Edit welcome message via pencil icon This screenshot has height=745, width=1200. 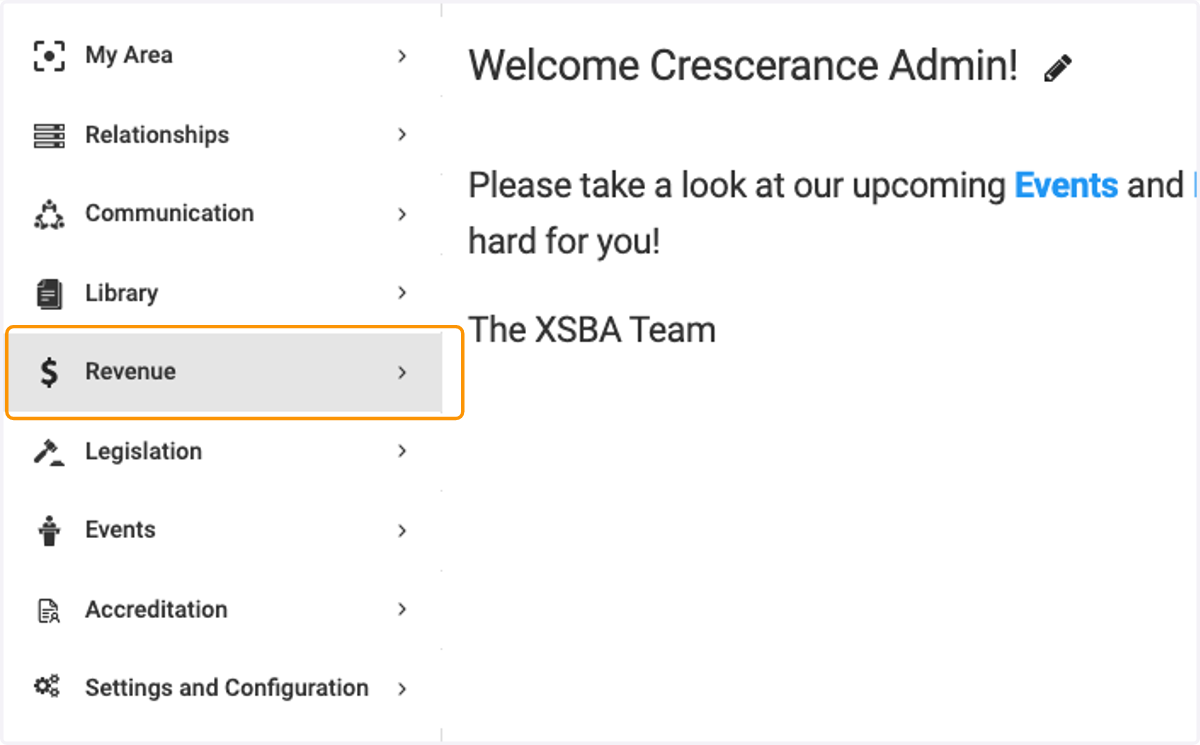pyautogui.click(x=1057, y=69)
